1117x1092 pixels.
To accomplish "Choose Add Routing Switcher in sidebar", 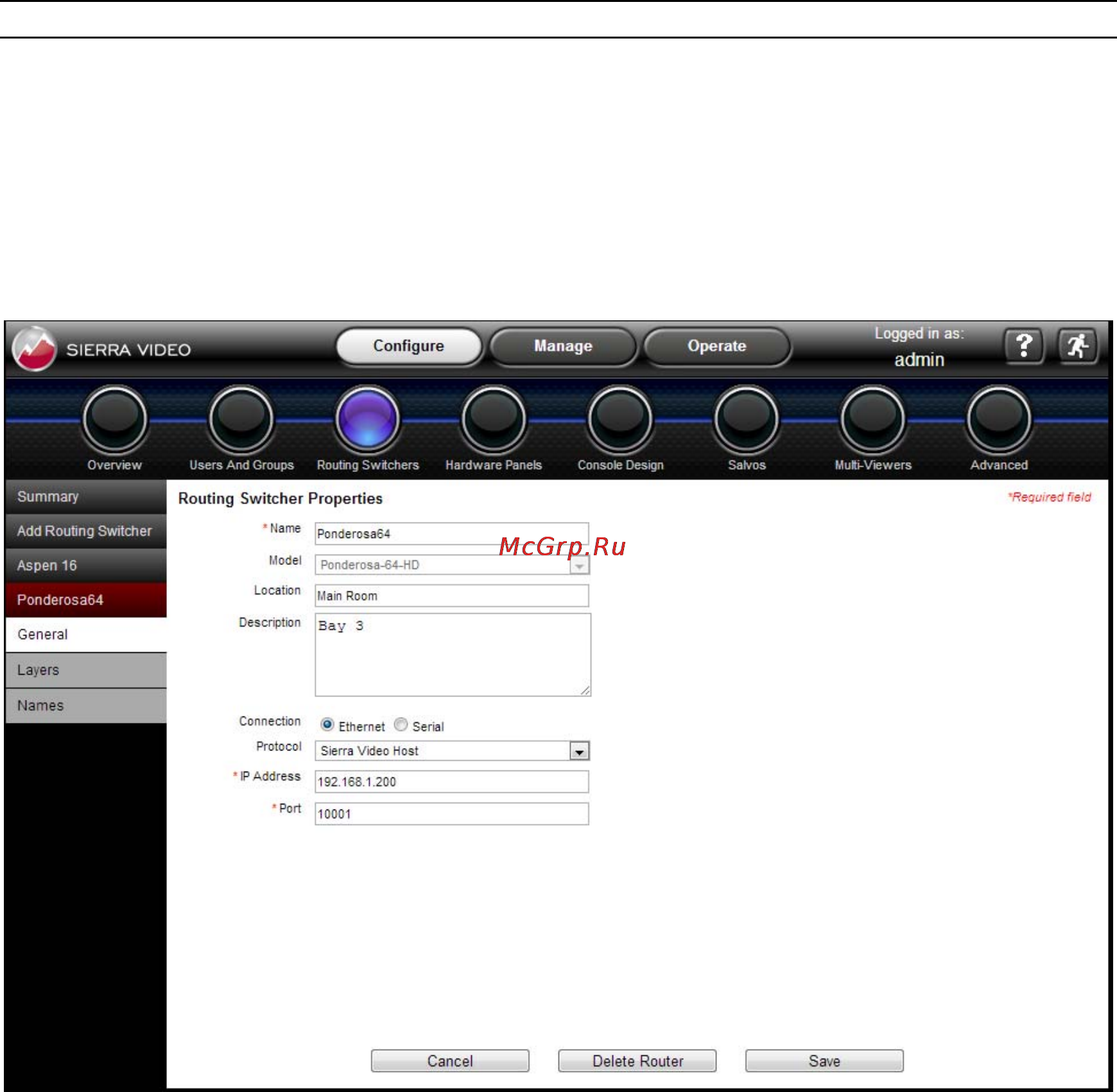I will tap(86, 531).
